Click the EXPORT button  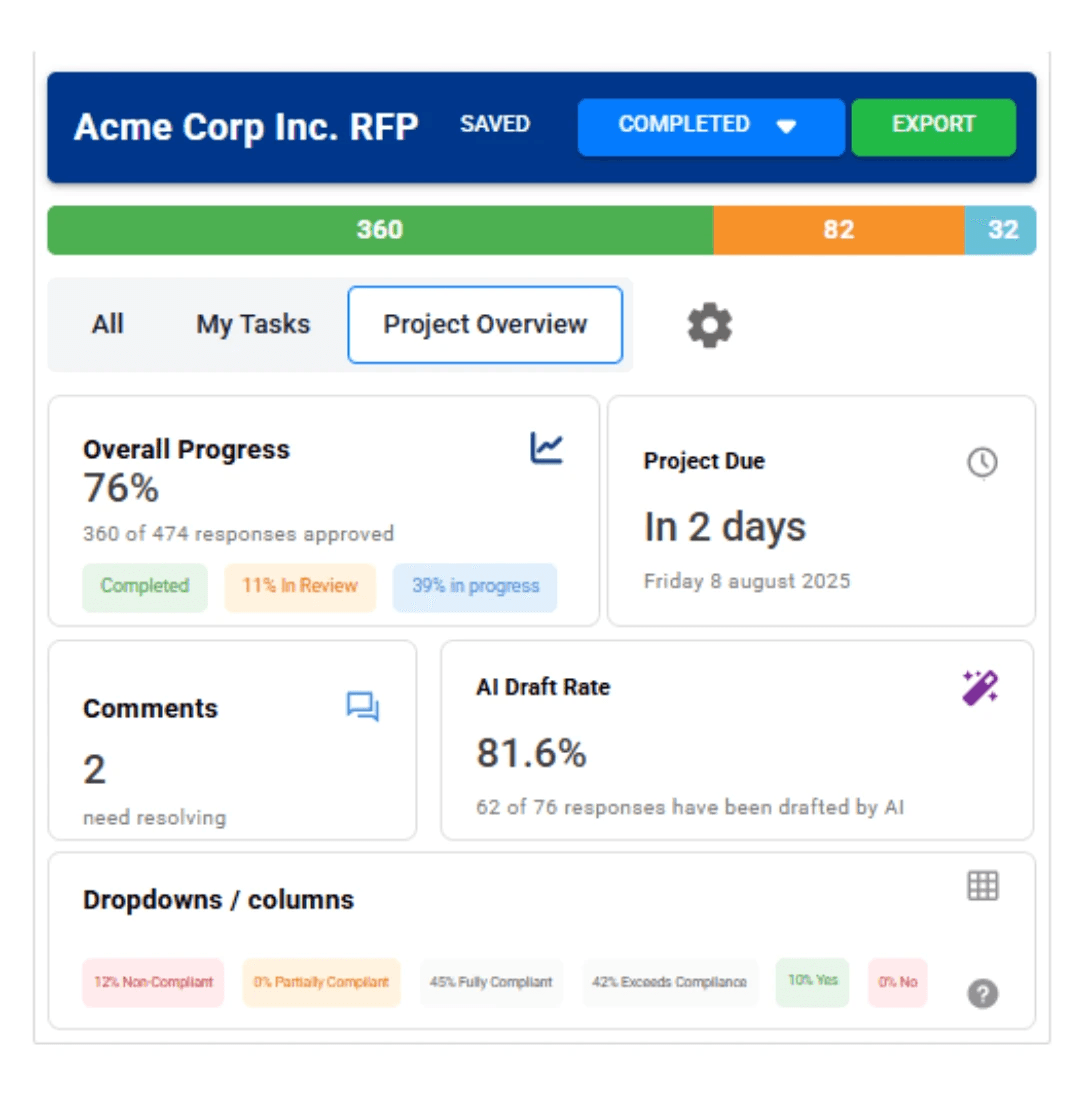pyautogui.click(x=933, y=126)
